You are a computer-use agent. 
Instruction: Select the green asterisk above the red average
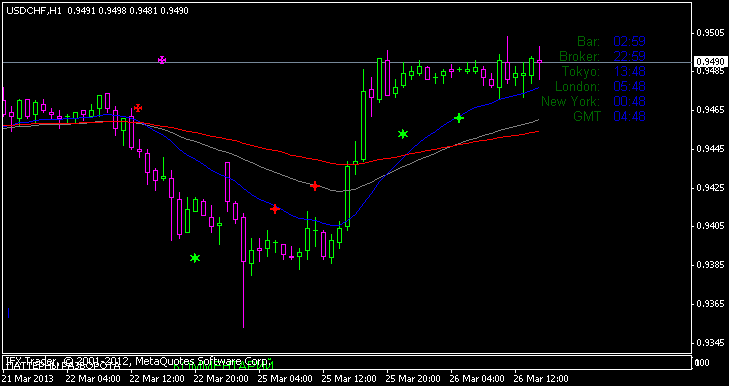[x=403, y=134]
